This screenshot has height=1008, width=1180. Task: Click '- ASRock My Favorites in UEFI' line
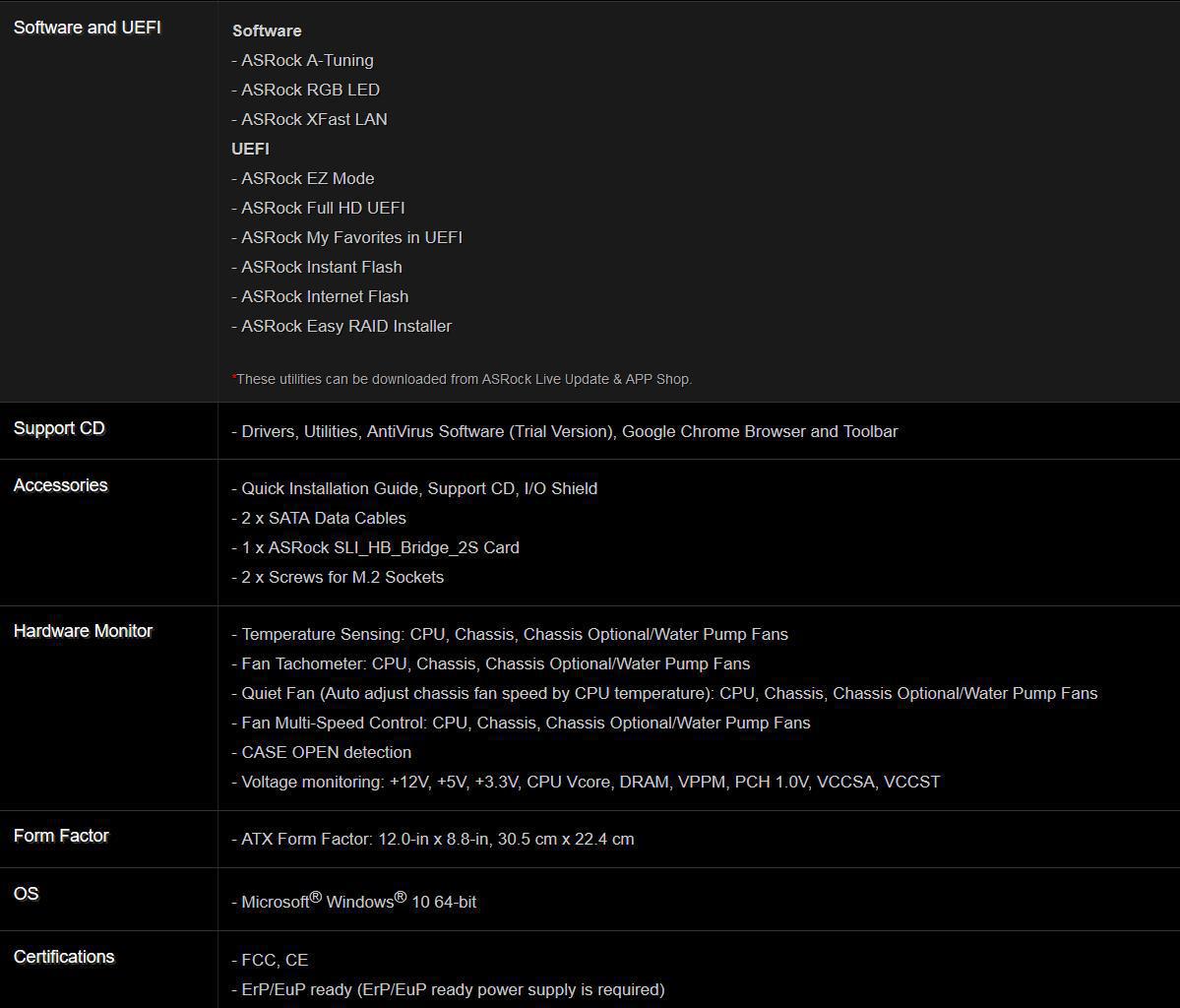(x=347, y=238)
